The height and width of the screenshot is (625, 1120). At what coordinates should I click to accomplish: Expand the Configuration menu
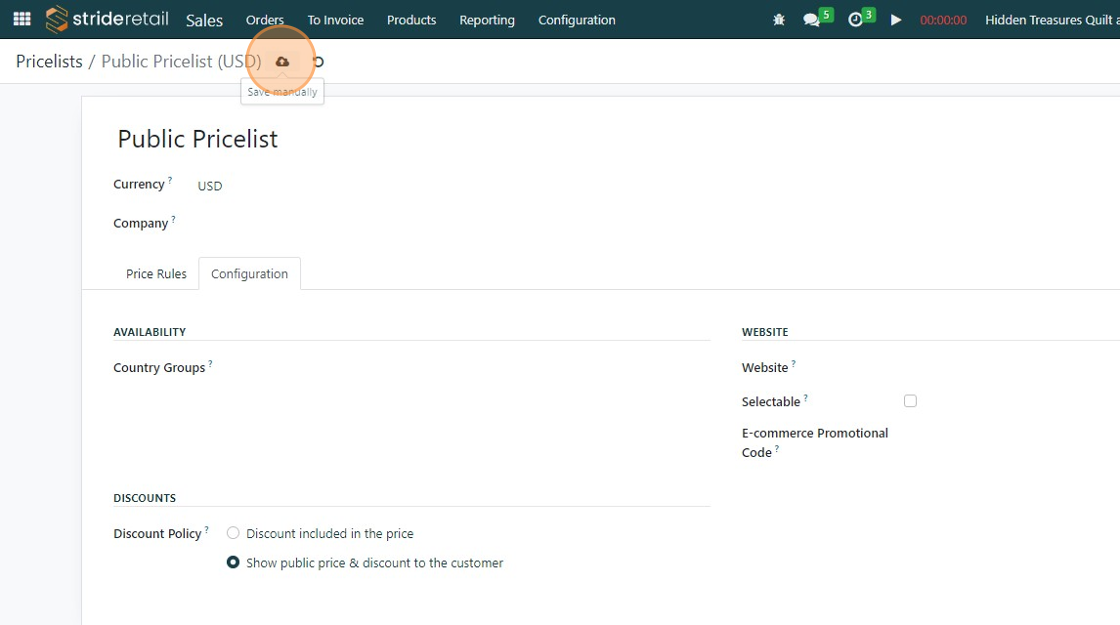(577, 20)
